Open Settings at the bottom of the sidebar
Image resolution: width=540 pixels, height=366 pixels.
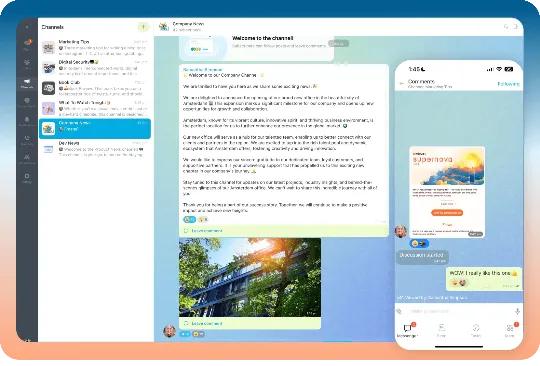(27, 178)
